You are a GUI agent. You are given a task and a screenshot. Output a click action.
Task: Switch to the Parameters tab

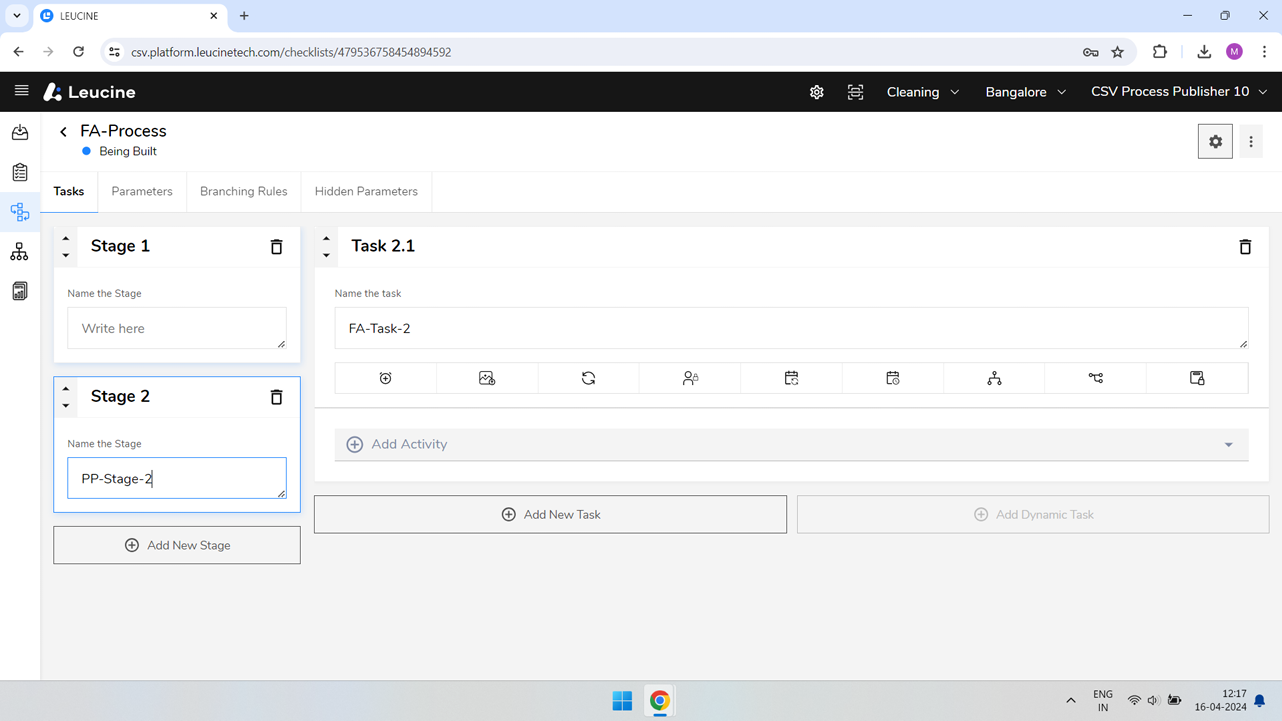coord(142,191)
